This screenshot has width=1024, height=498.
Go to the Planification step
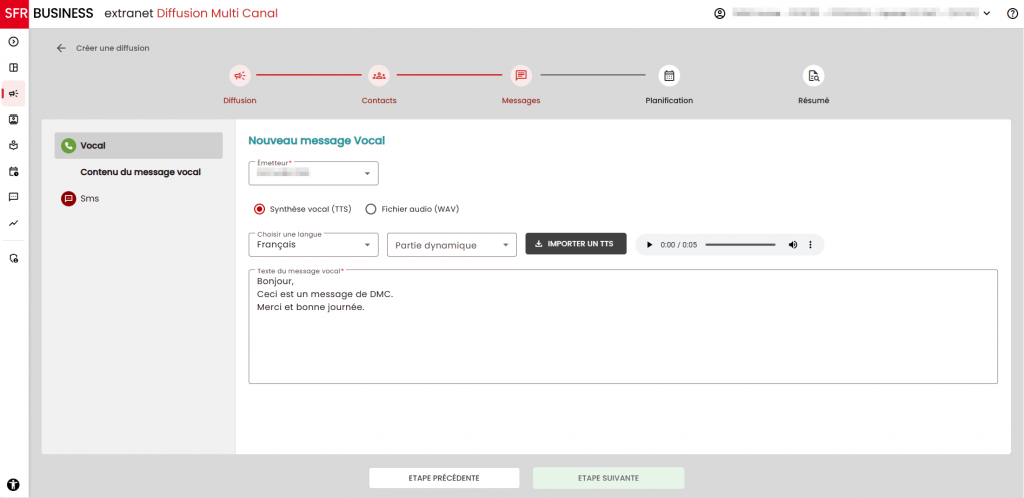[669, 76]
